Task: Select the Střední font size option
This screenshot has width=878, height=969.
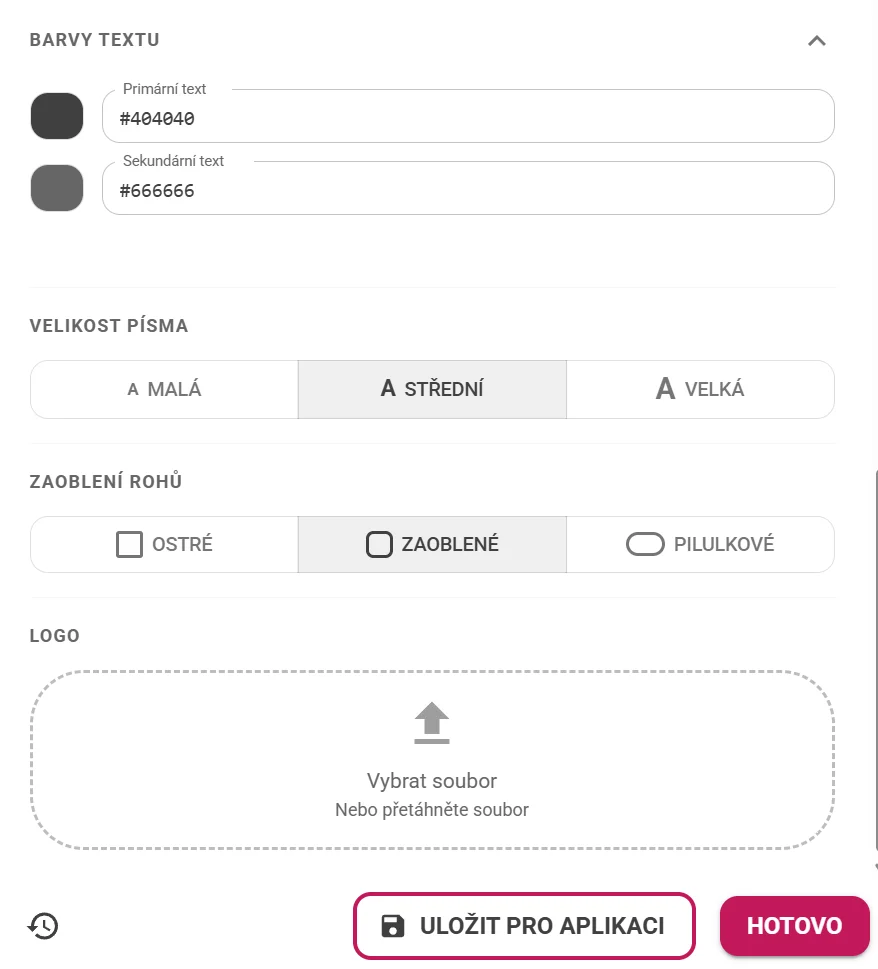Action: tap(432, 389)
